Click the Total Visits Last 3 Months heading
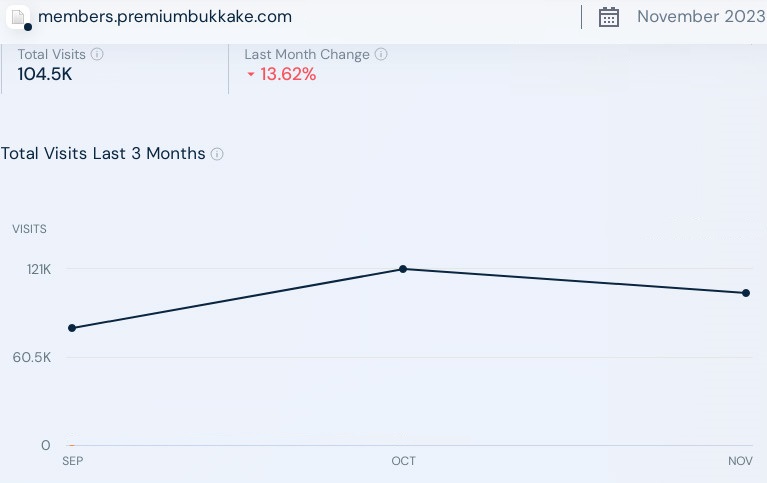 coord(103,154)
